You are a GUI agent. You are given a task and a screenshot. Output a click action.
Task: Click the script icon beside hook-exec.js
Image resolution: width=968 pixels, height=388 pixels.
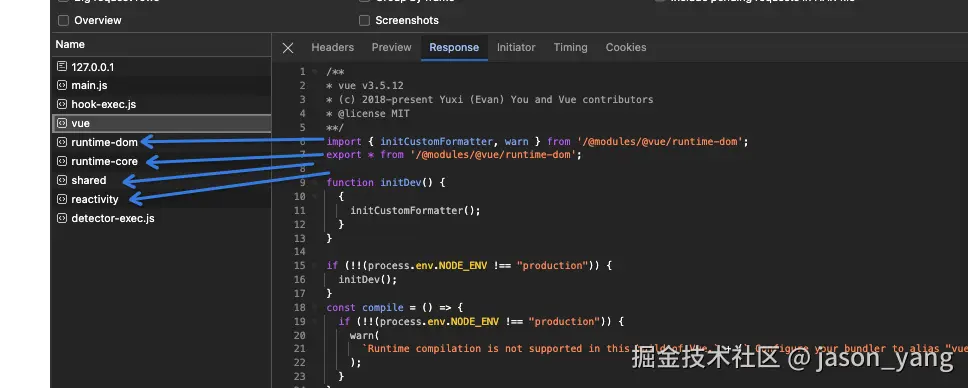coord(62,104)
